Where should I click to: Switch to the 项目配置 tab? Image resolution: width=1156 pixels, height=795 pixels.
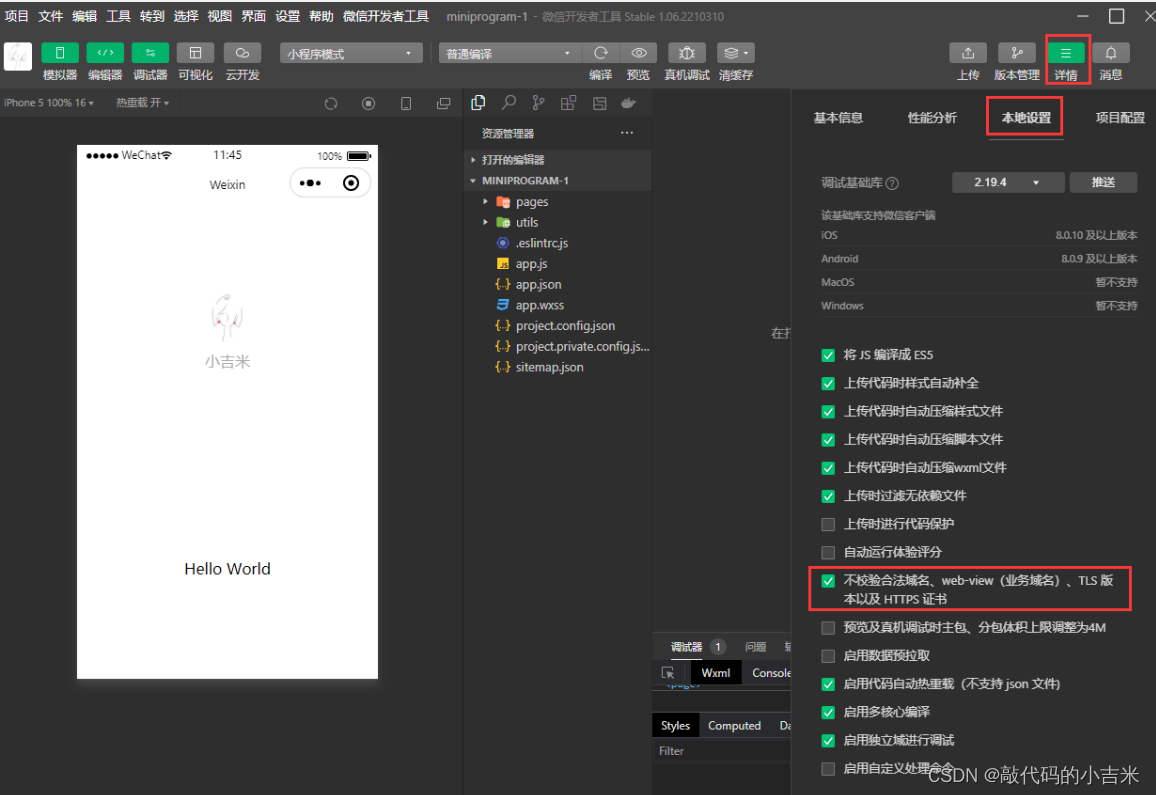pyautogui.click(x=1120, y=118)
